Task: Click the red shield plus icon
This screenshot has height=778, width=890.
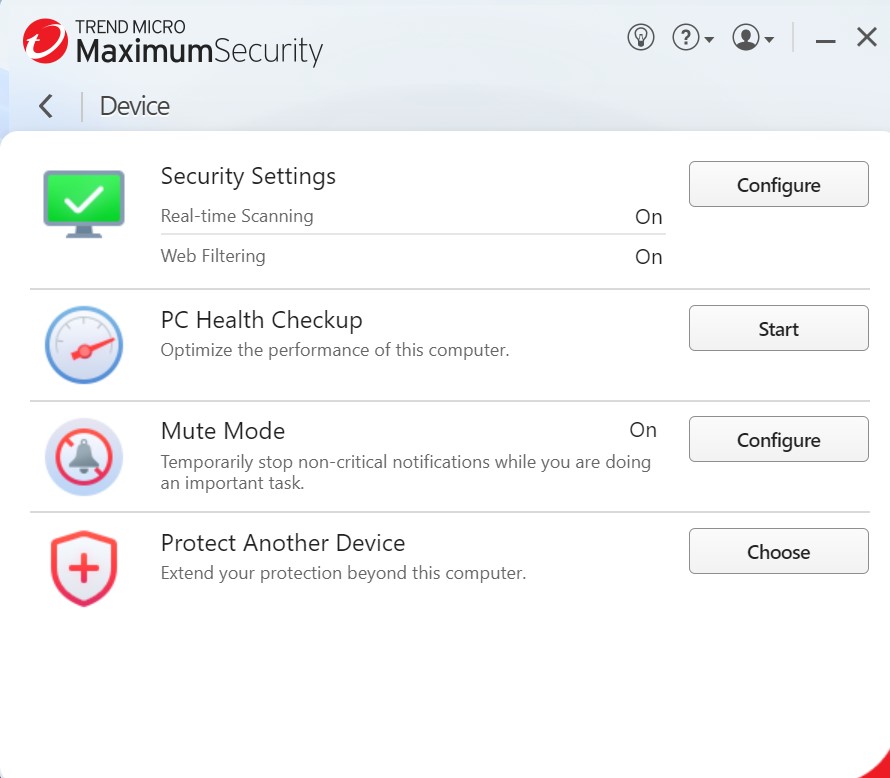Action: coord(84,568)
